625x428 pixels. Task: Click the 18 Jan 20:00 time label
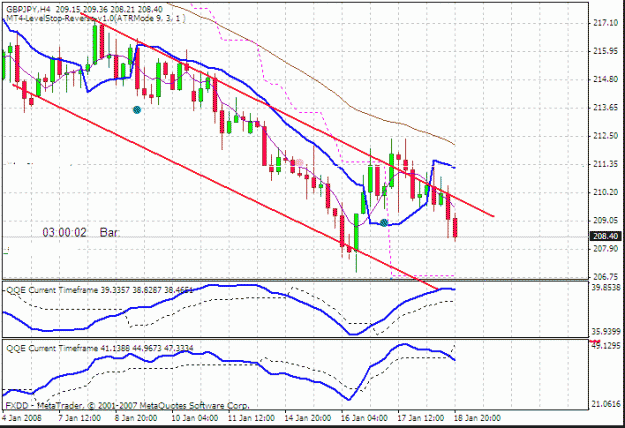[x=478, y=418]
